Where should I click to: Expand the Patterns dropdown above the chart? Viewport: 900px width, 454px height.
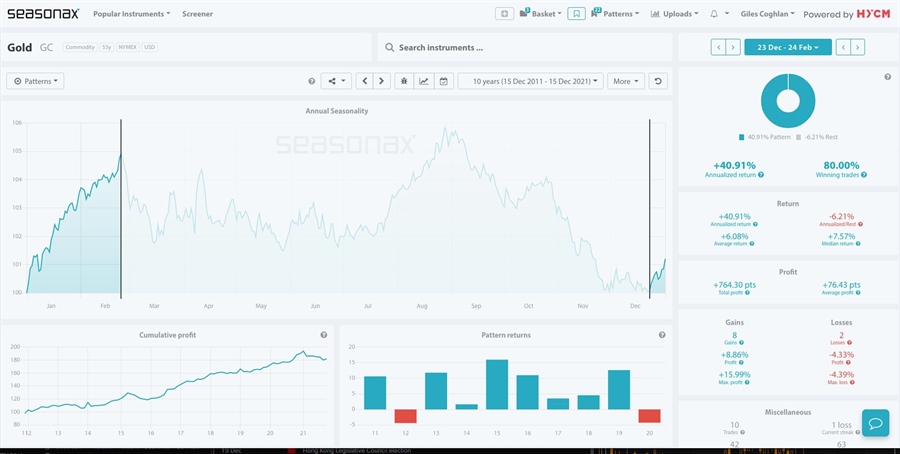point(35,81)
